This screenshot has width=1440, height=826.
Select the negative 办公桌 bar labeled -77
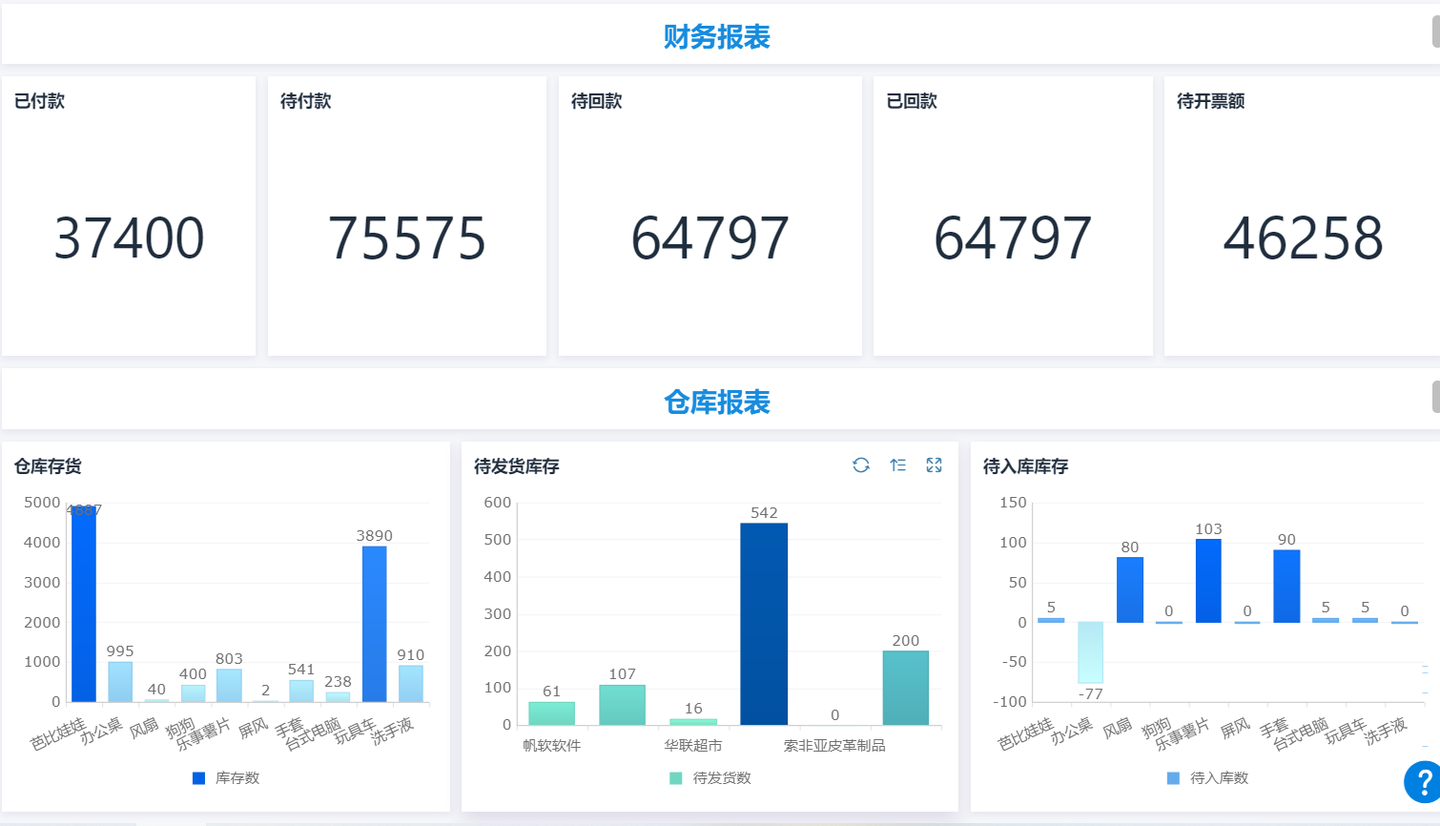tap(1090, 653)
